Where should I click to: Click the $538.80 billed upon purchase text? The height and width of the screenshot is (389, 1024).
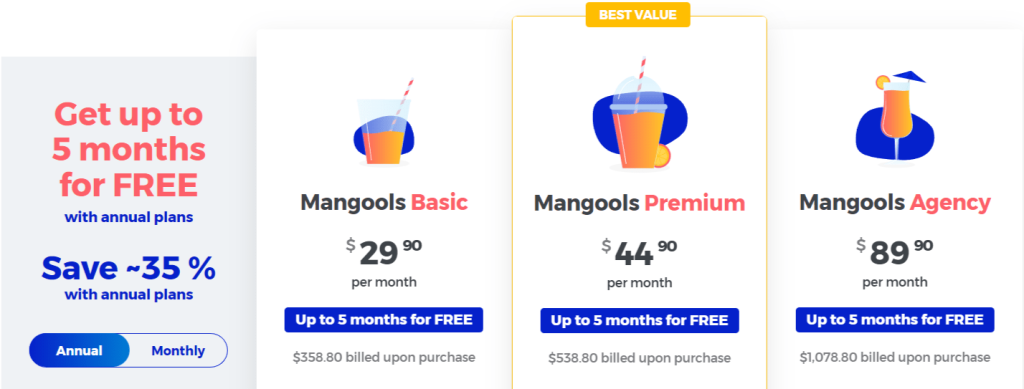tap(639, 358)
